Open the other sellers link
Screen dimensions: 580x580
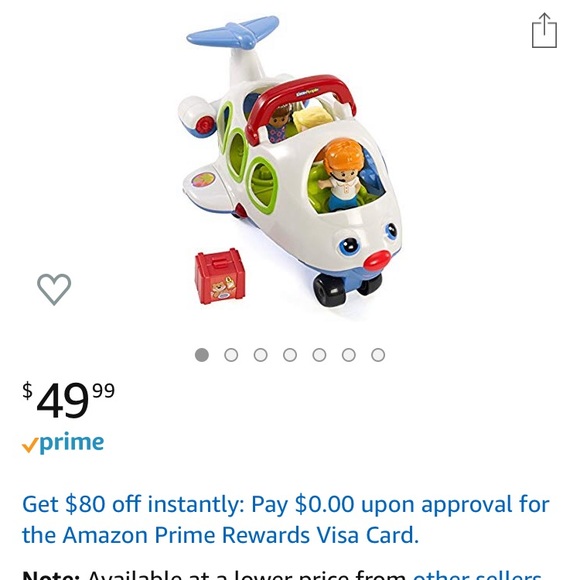pos(477,575)
